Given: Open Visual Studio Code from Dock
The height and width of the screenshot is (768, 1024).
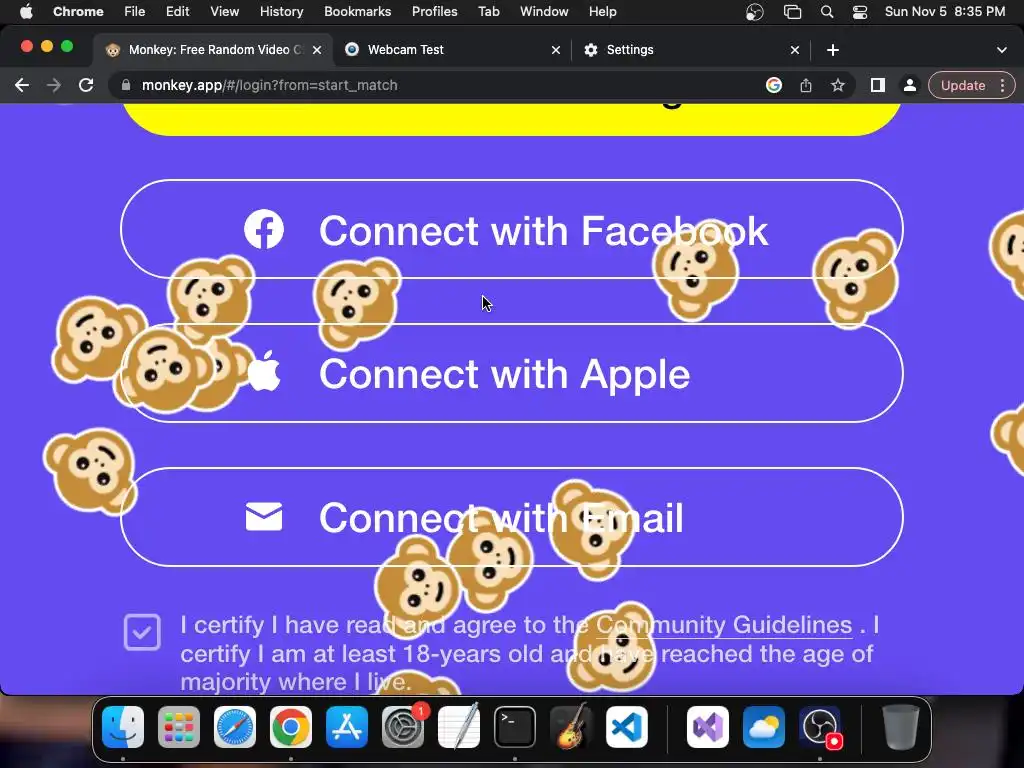Looking at the screenshot, I should click(627, 727).
